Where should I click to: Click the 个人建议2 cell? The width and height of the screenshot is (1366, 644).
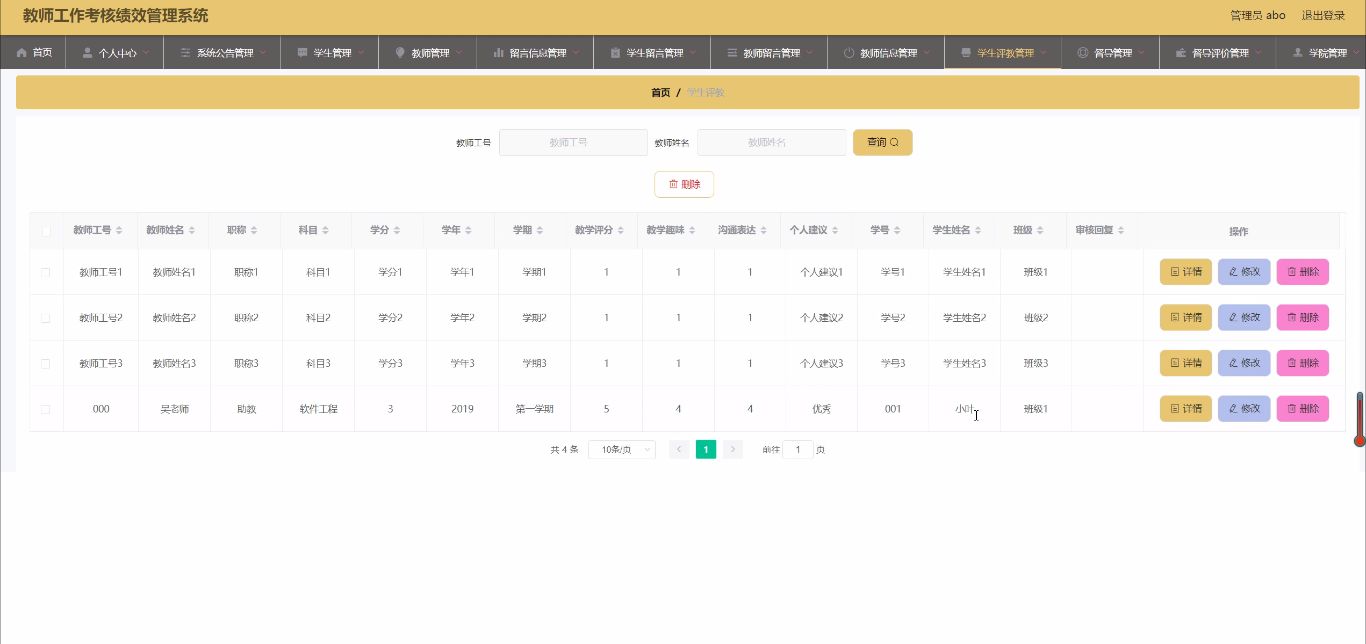pyautogui.click(x=821, y=318)
